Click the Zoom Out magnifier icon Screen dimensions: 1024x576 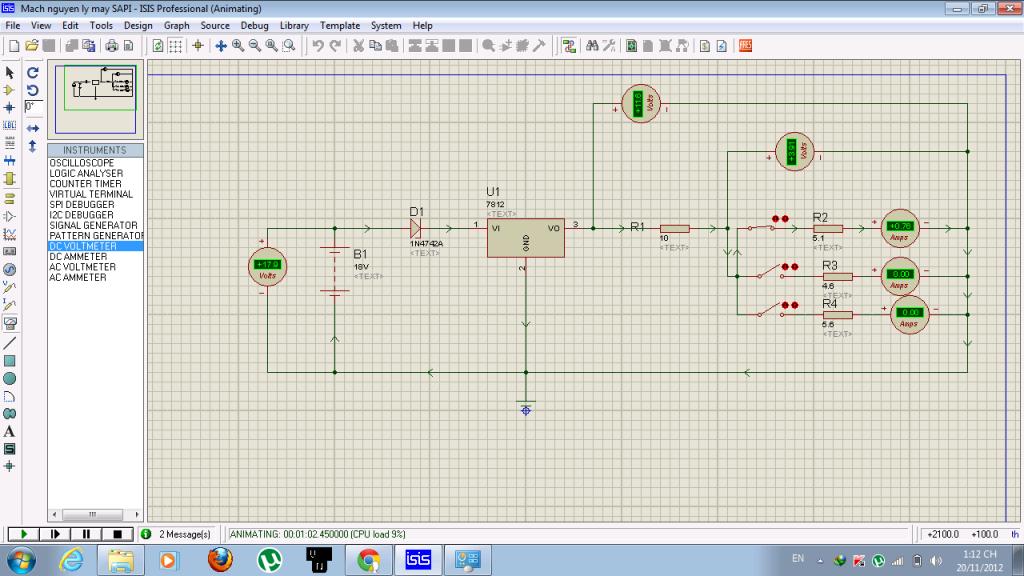tap(255, 46)
